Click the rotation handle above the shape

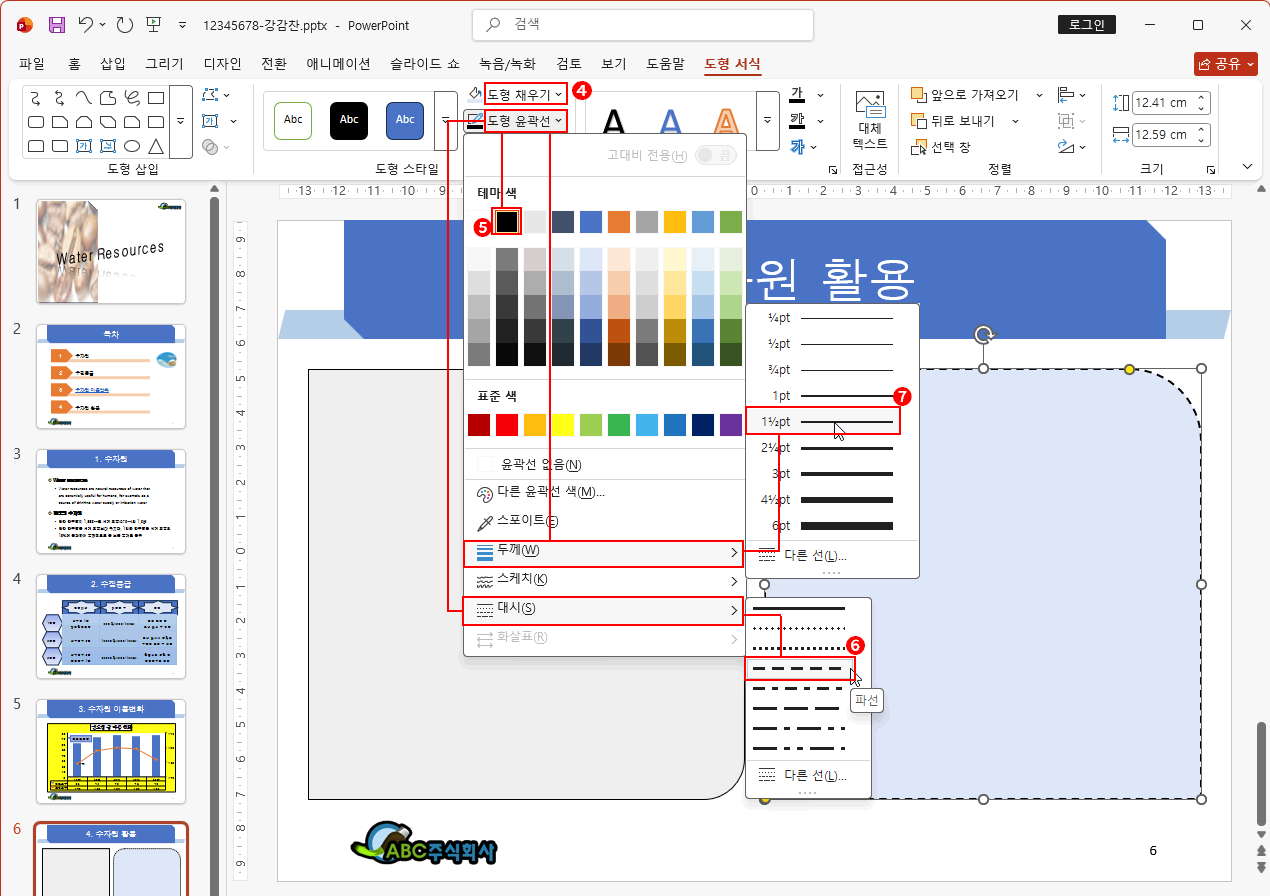[984, 334]
